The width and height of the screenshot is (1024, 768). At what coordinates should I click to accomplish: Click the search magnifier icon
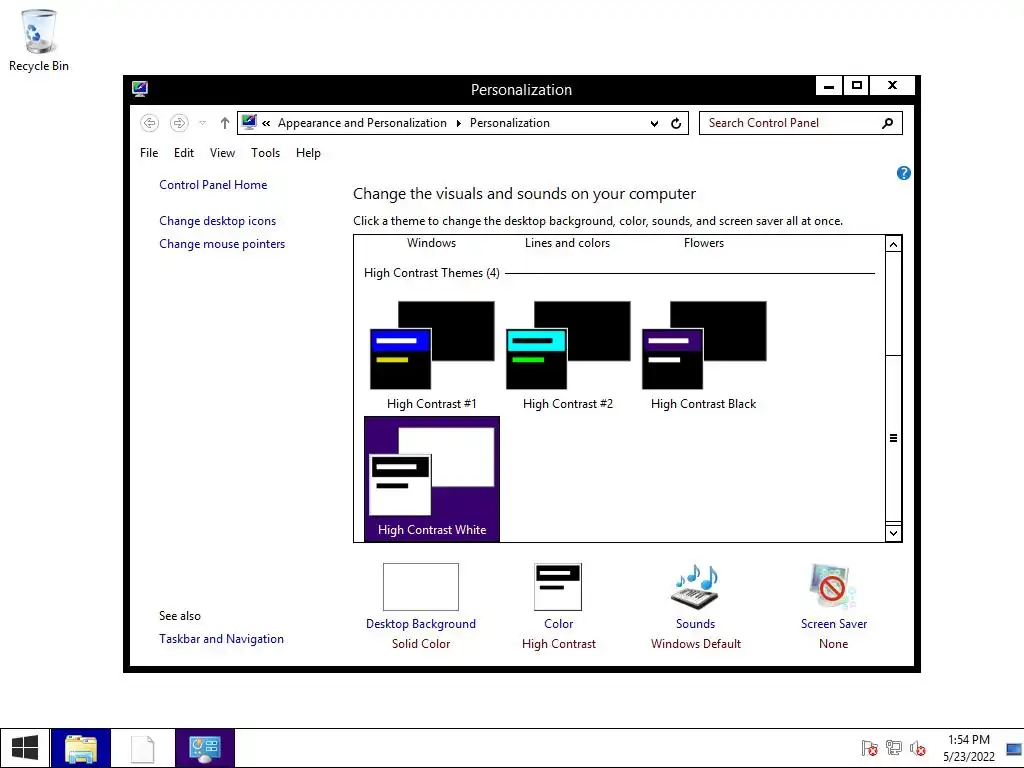point(887,123)
